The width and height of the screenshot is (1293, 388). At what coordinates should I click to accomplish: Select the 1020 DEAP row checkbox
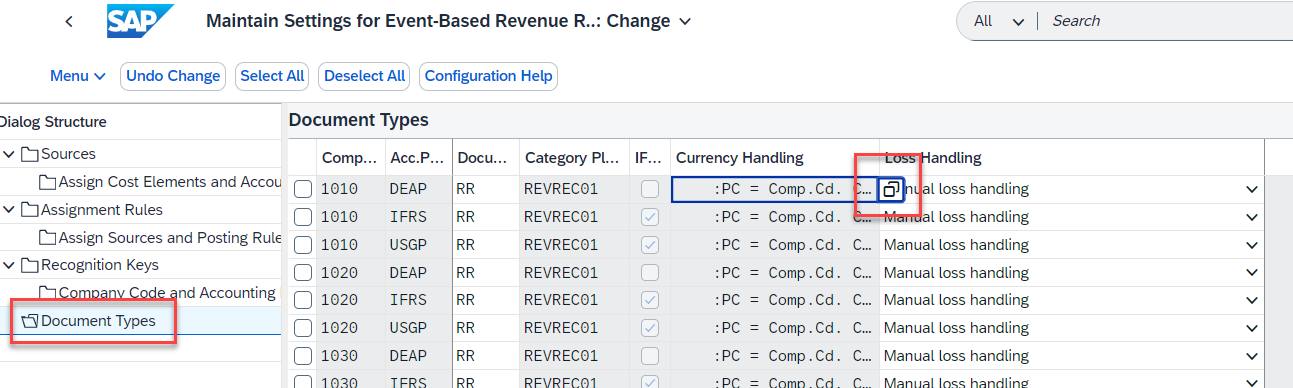[303, 273]
